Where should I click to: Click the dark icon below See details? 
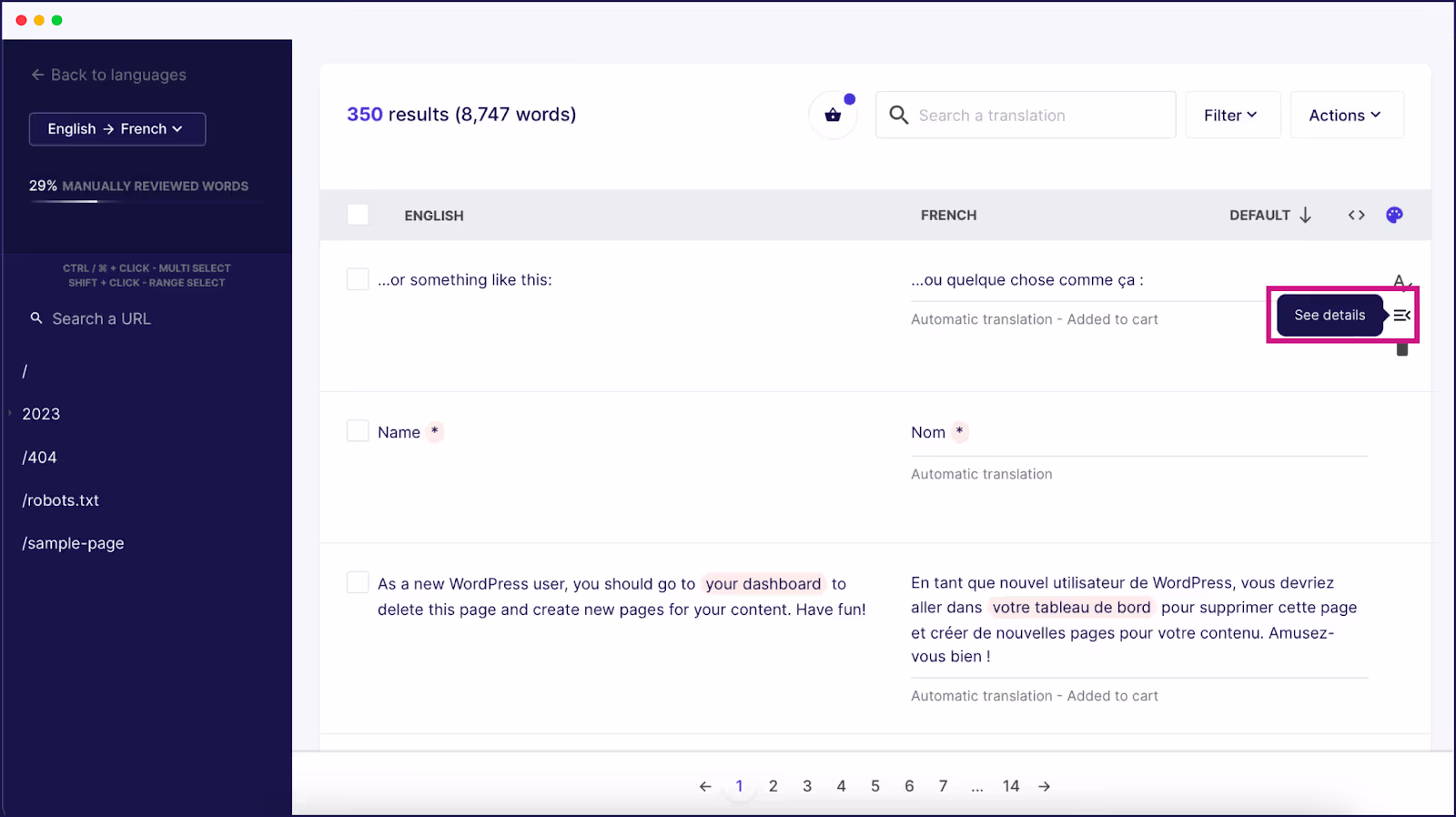pyautogui.click(x=1402, y=349)
